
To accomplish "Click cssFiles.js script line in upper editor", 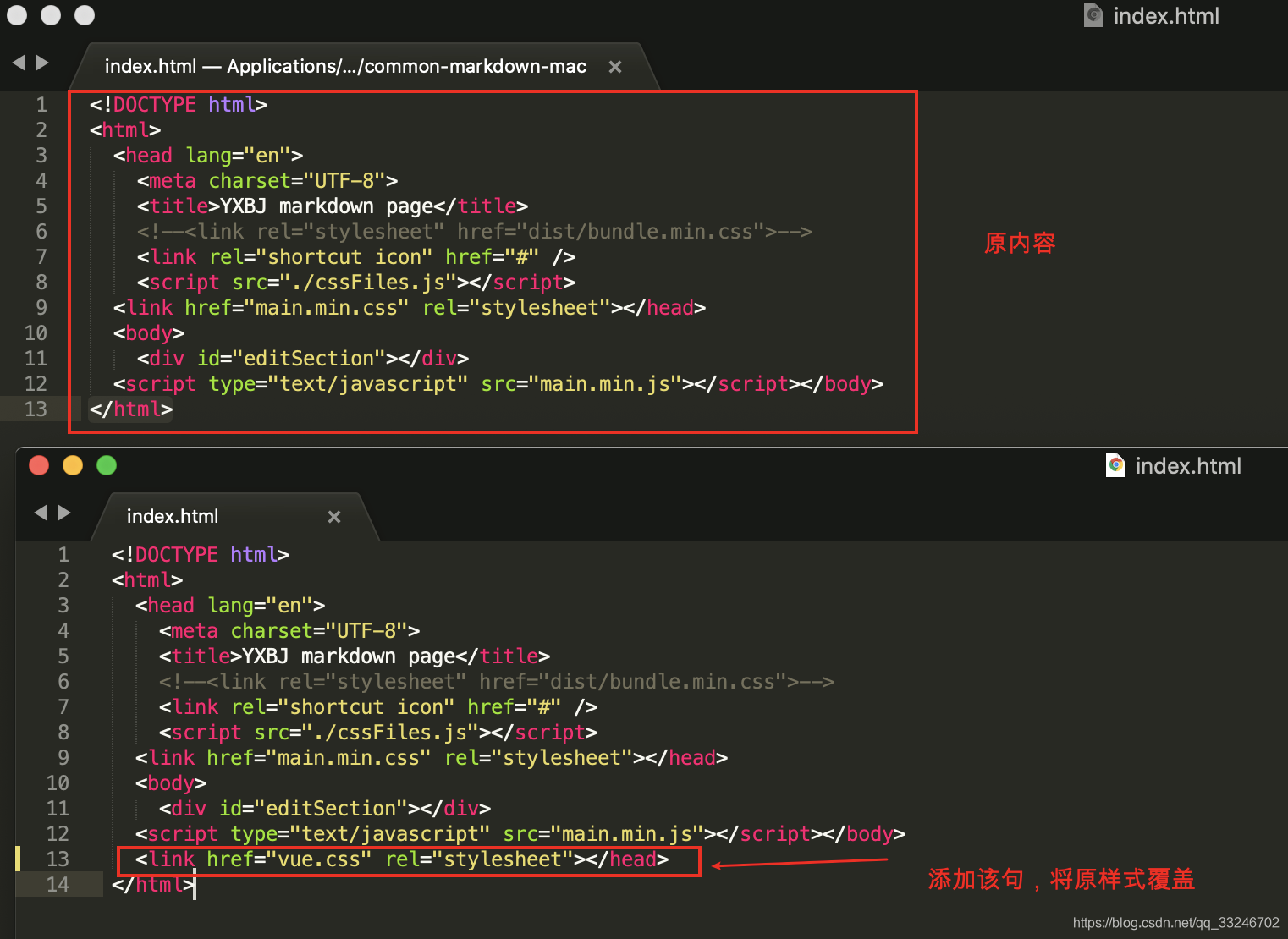I will [x=356, y=283].
